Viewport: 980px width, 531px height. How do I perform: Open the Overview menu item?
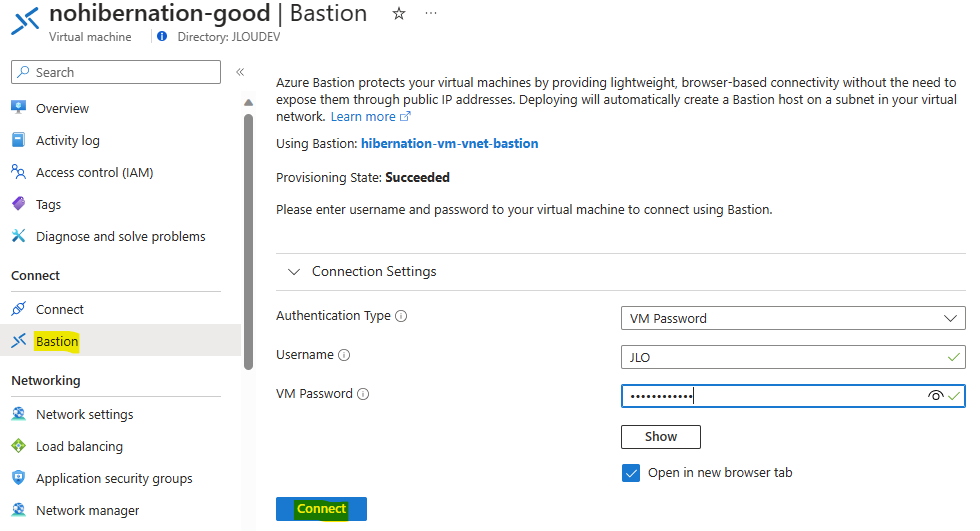click(62, 108)
